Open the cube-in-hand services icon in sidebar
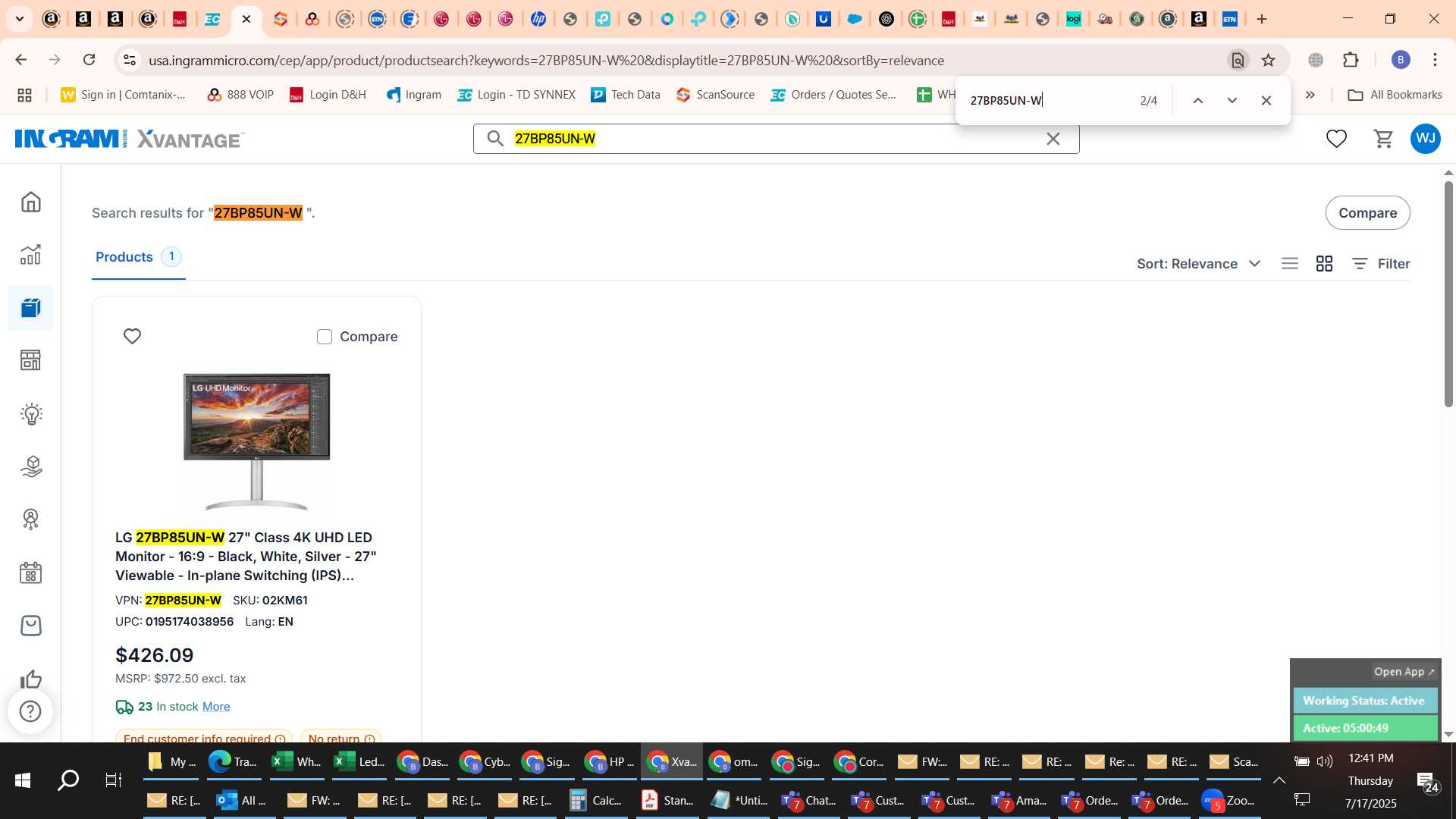1456x819 pixels. tap(30, 466)
